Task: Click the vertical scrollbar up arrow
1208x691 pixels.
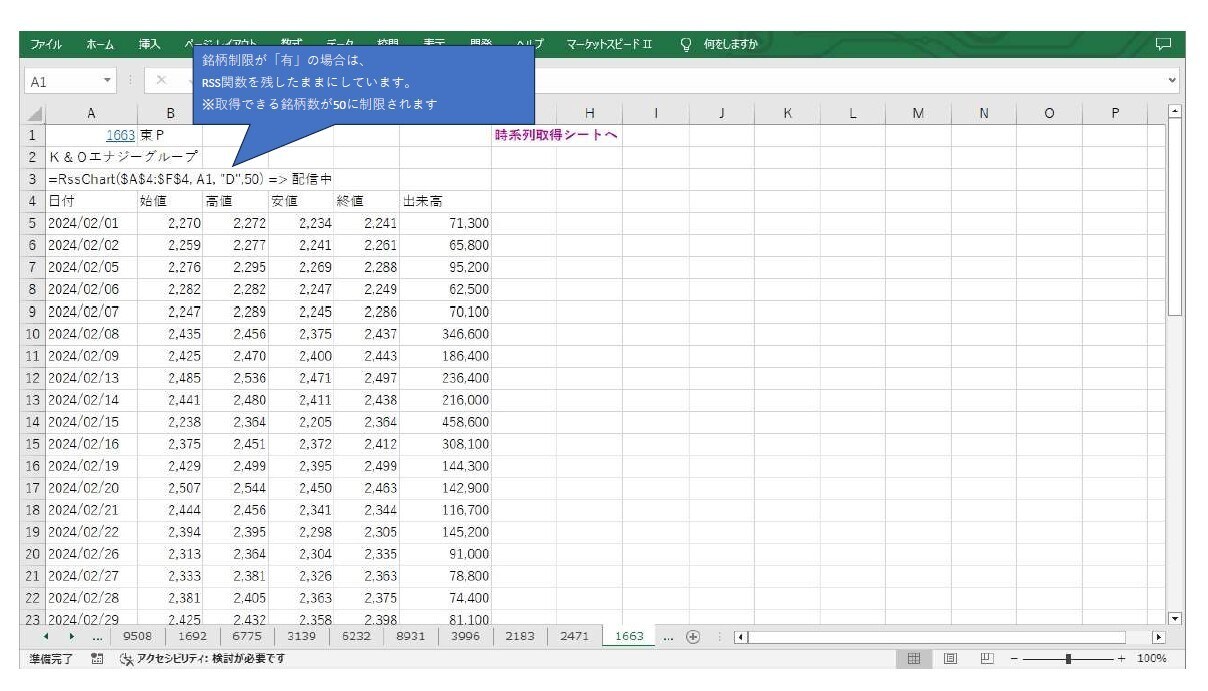Action: [1175, 111]
